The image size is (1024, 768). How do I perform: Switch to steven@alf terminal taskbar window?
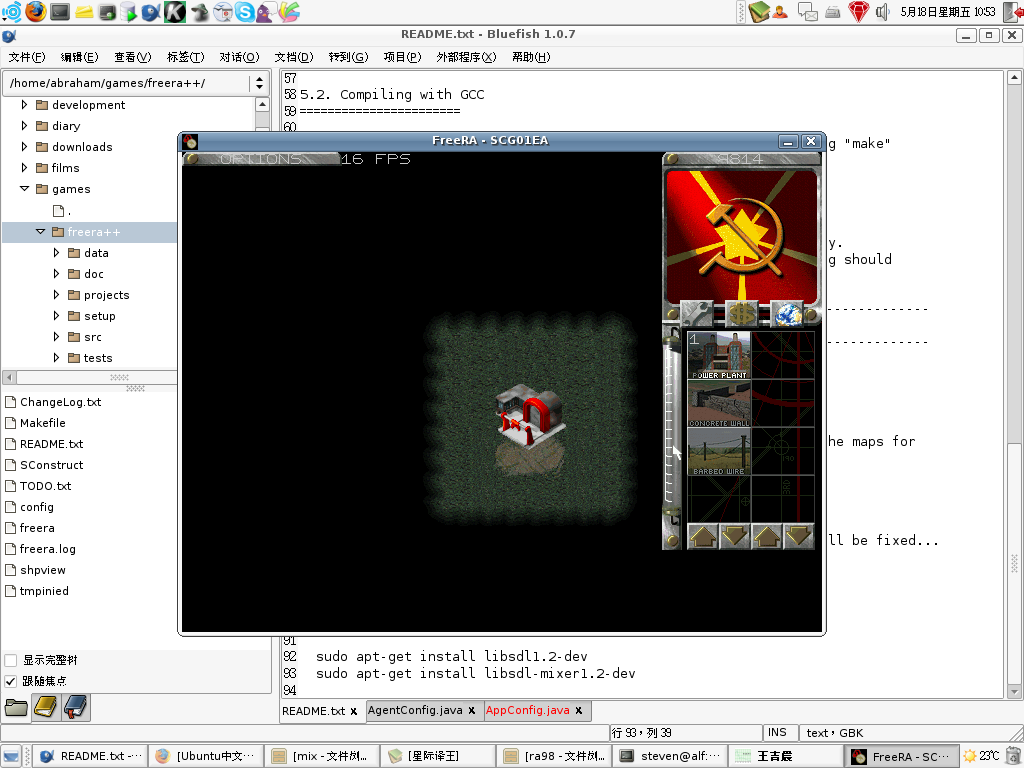pyautogui.click(x=670, y=756)
